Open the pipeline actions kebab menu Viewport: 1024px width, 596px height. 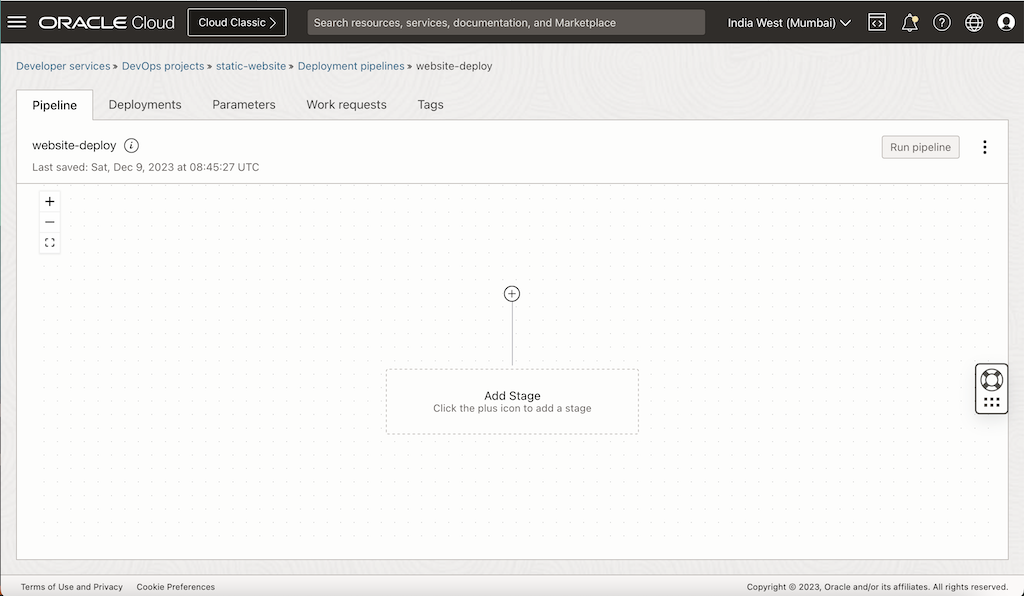(x=985, y=146)
